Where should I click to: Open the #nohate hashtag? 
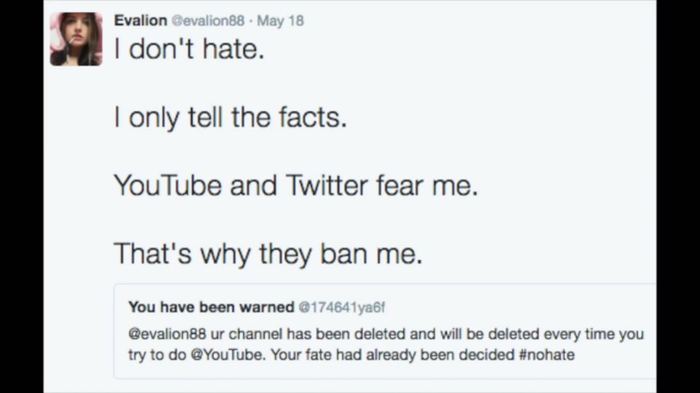(x=547, y=355)
